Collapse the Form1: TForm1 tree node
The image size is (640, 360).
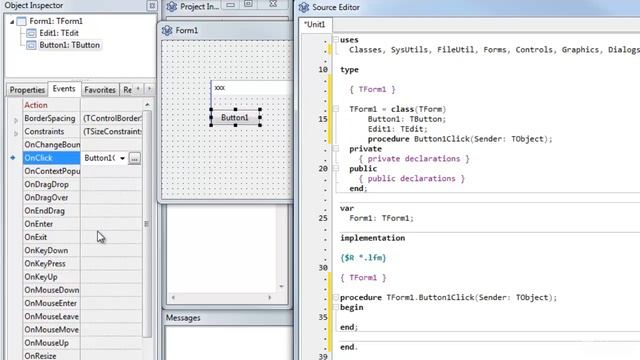coord(12,22)
